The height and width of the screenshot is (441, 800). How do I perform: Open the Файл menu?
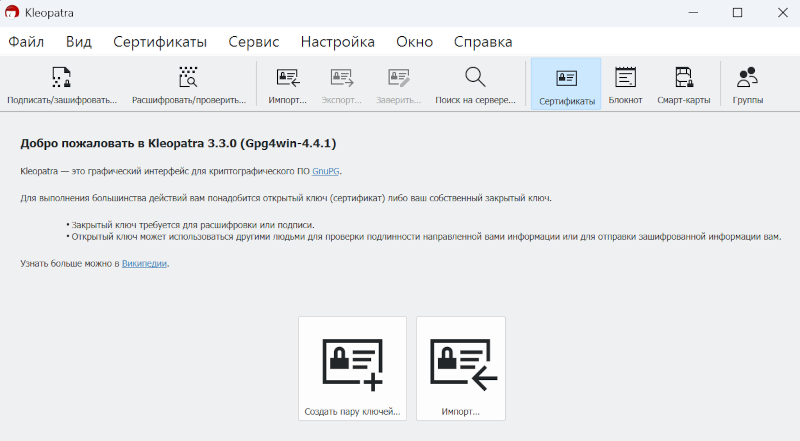pyautogui.click(x=26, y=42)
